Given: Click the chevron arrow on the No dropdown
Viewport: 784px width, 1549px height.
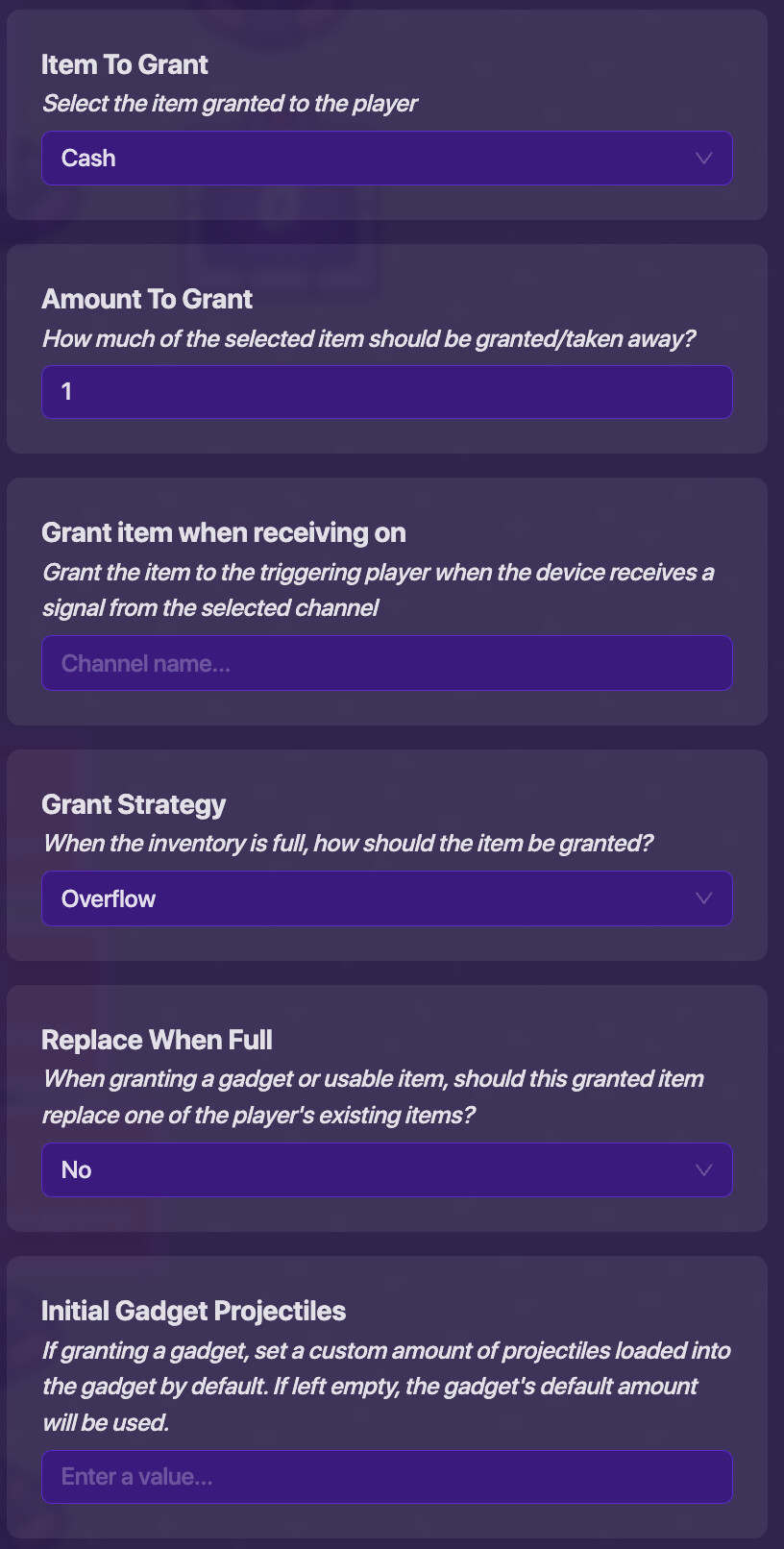Looking at the screenshot, I should 703,1170.
